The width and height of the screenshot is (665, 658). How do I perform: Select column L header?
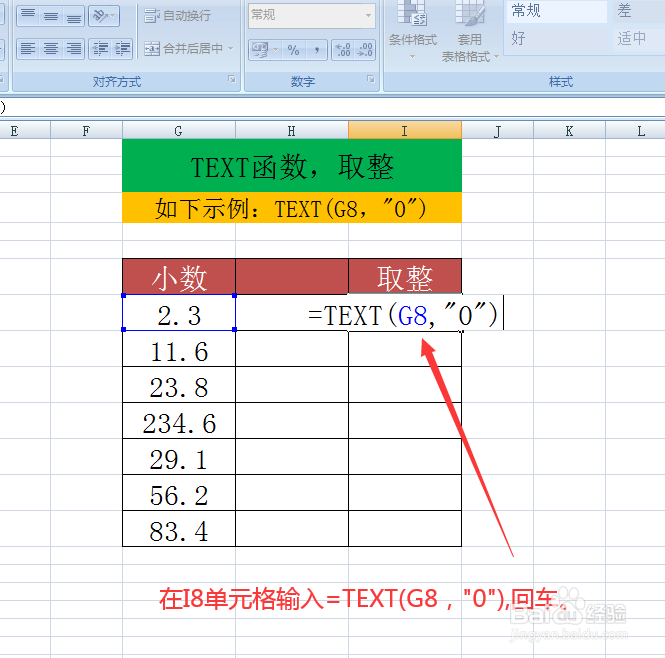(635, 131)
